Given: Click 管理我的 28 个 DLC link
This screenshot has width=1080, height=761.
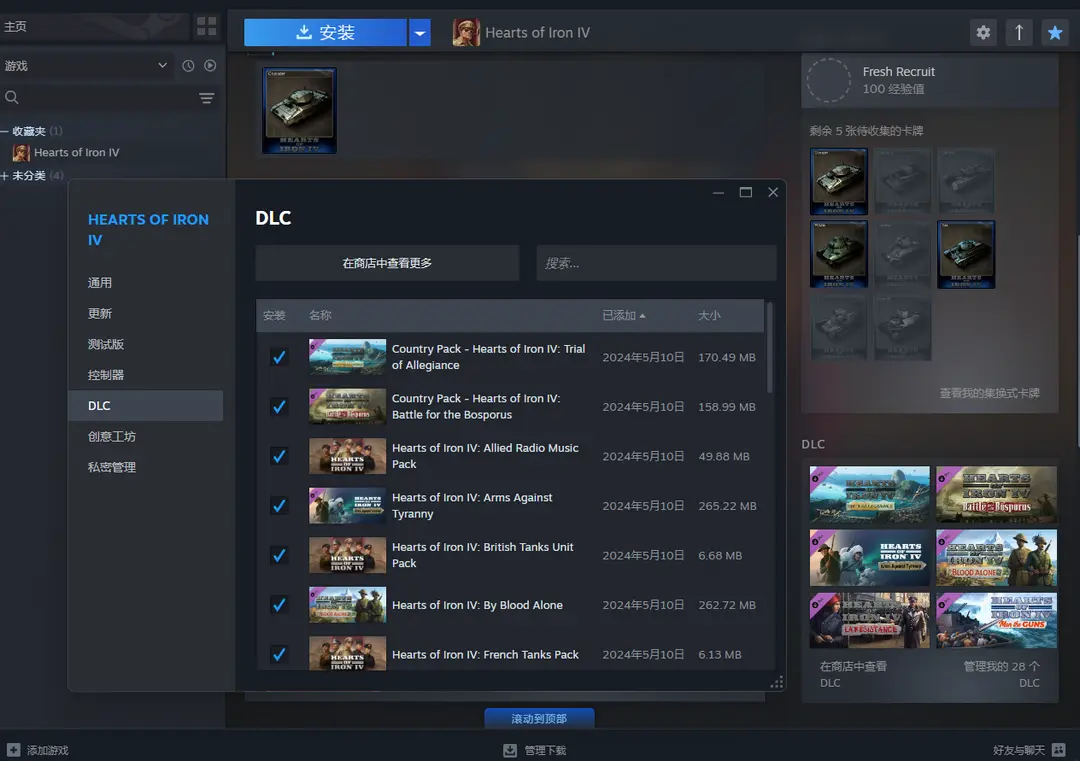Looking at the screenshot, I should [x=1001, y=674].
